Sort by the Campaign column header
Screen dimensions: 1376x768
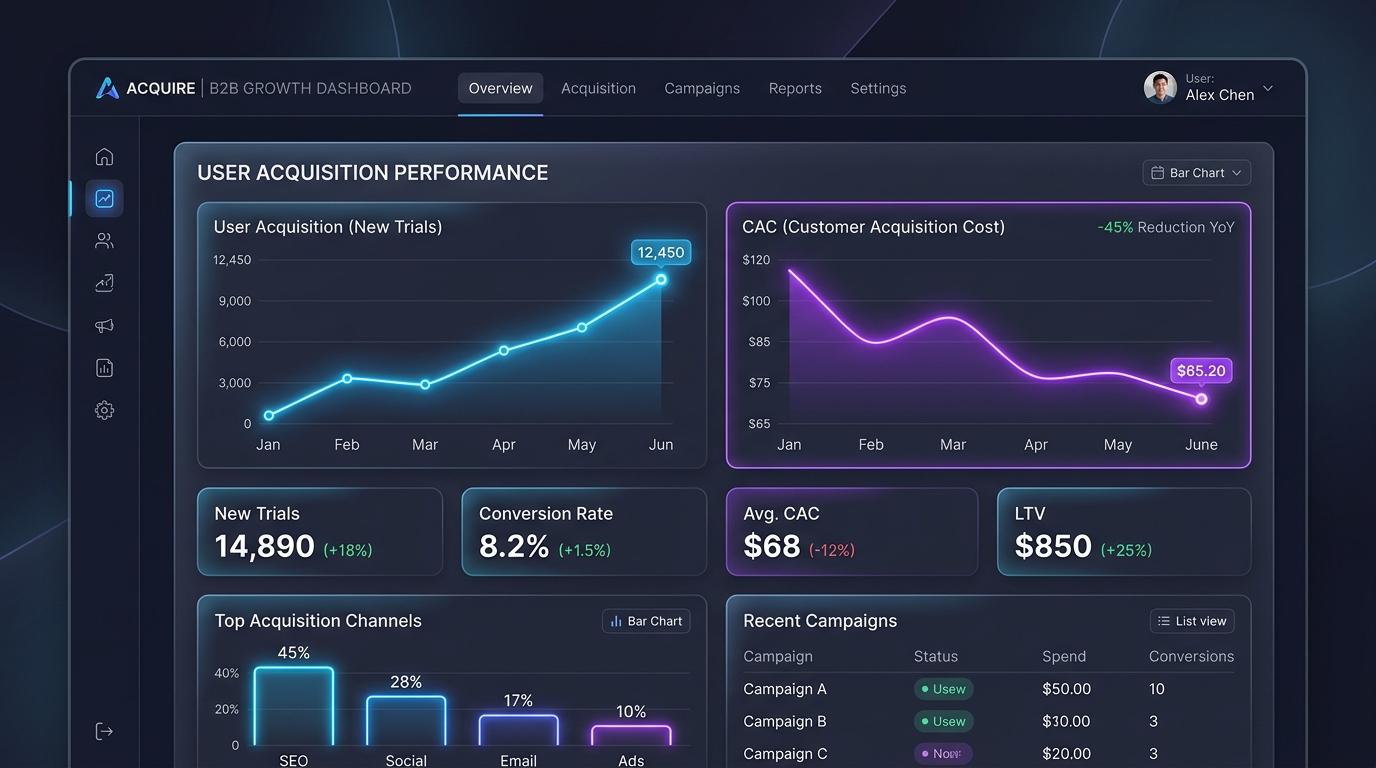[778, 657]
